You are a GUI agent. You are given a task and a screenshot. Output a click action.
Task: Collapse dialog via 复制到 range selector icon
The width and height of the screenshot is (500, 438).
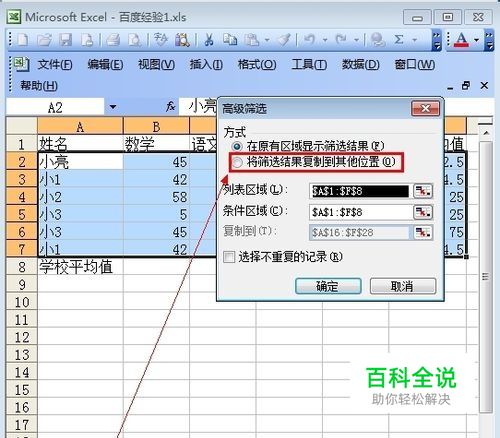tap(423, 233)
